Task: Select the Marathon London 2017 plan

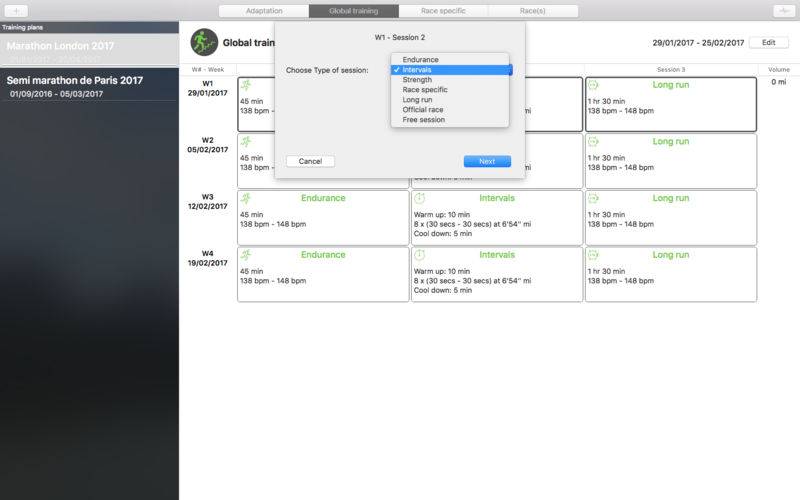Action: (89, 50)
